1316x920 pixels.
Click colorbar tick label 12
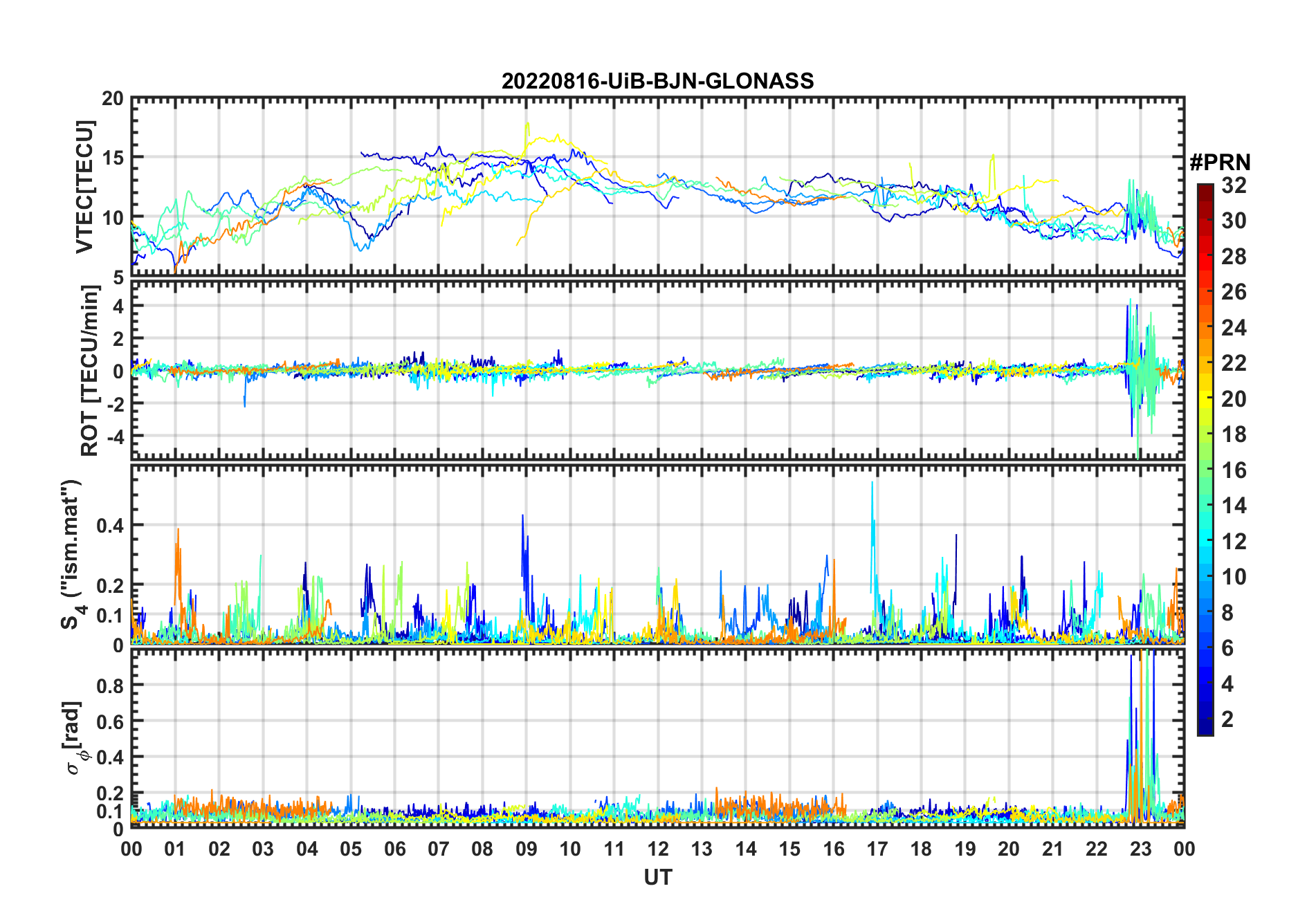pos(1234,542)
